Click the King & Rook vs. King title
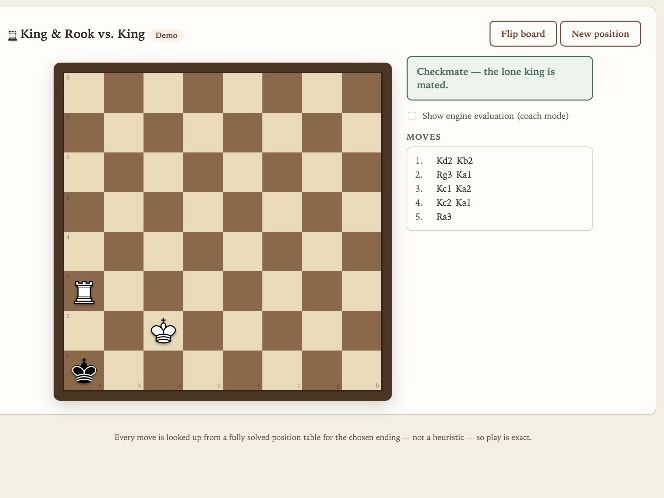664x498 pixels. coord(83,34)
